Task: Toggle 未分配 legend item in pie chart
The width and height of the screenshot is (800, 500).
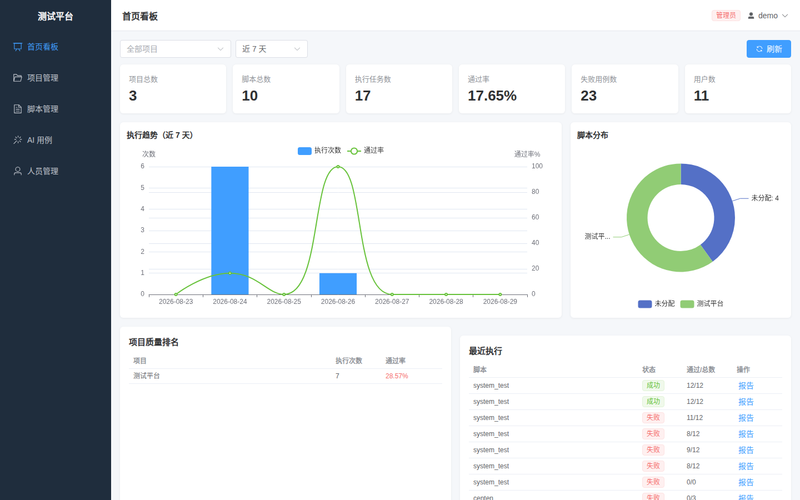Action: coord(656,304)
